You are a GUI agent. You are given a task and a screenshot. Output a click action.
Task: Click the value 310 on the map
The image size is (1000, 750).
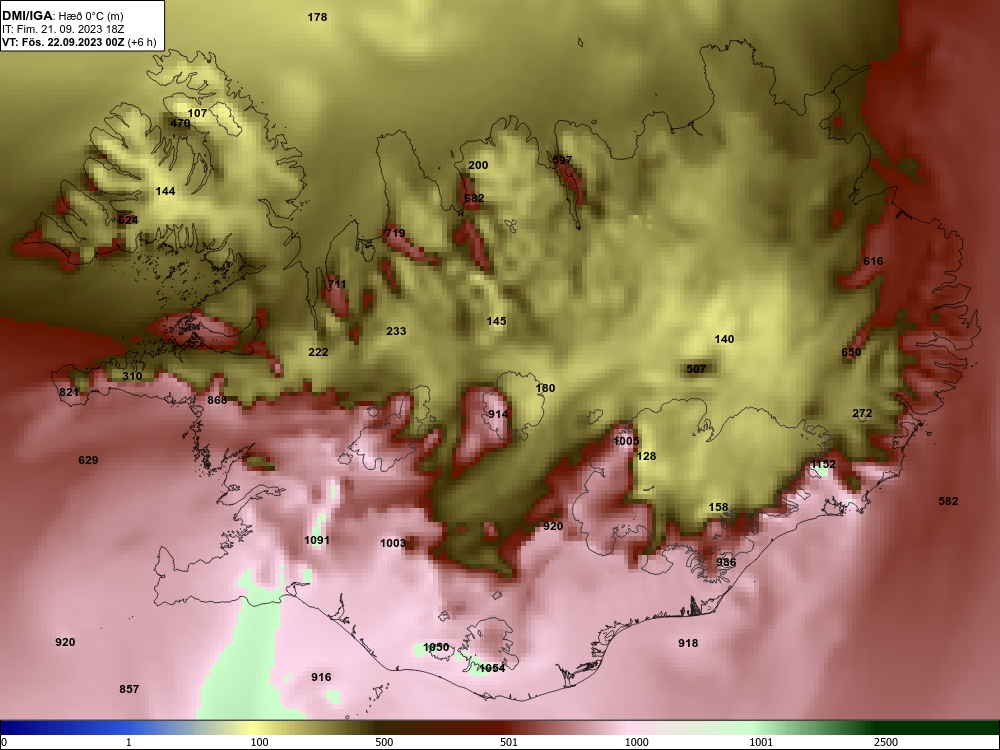coord(132,376)
